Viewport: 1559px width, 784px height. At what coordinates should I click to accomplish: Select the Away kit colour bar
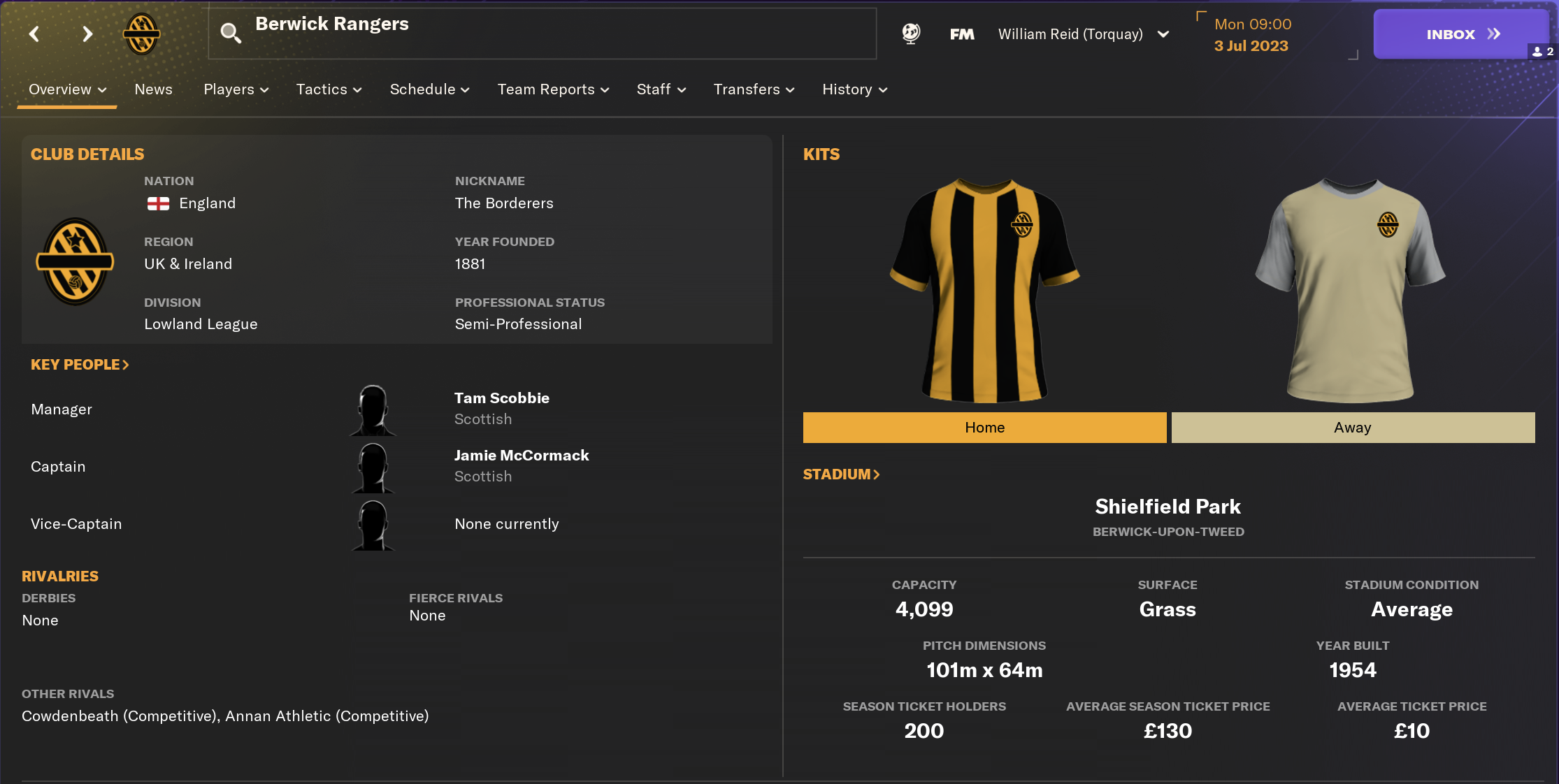click(x=1353, y=428)
